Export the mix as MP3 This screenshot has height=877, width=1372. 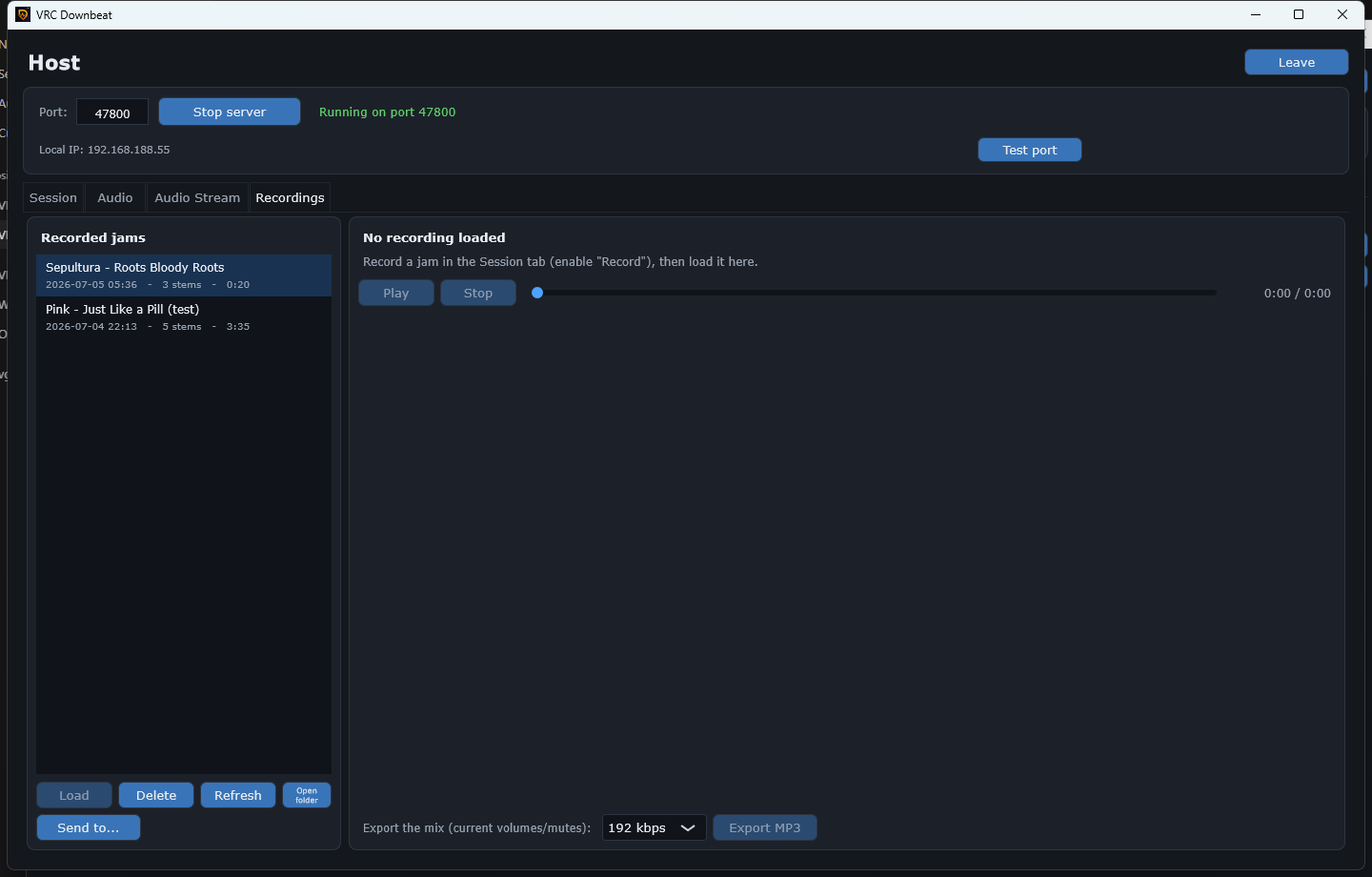(765, 827)
